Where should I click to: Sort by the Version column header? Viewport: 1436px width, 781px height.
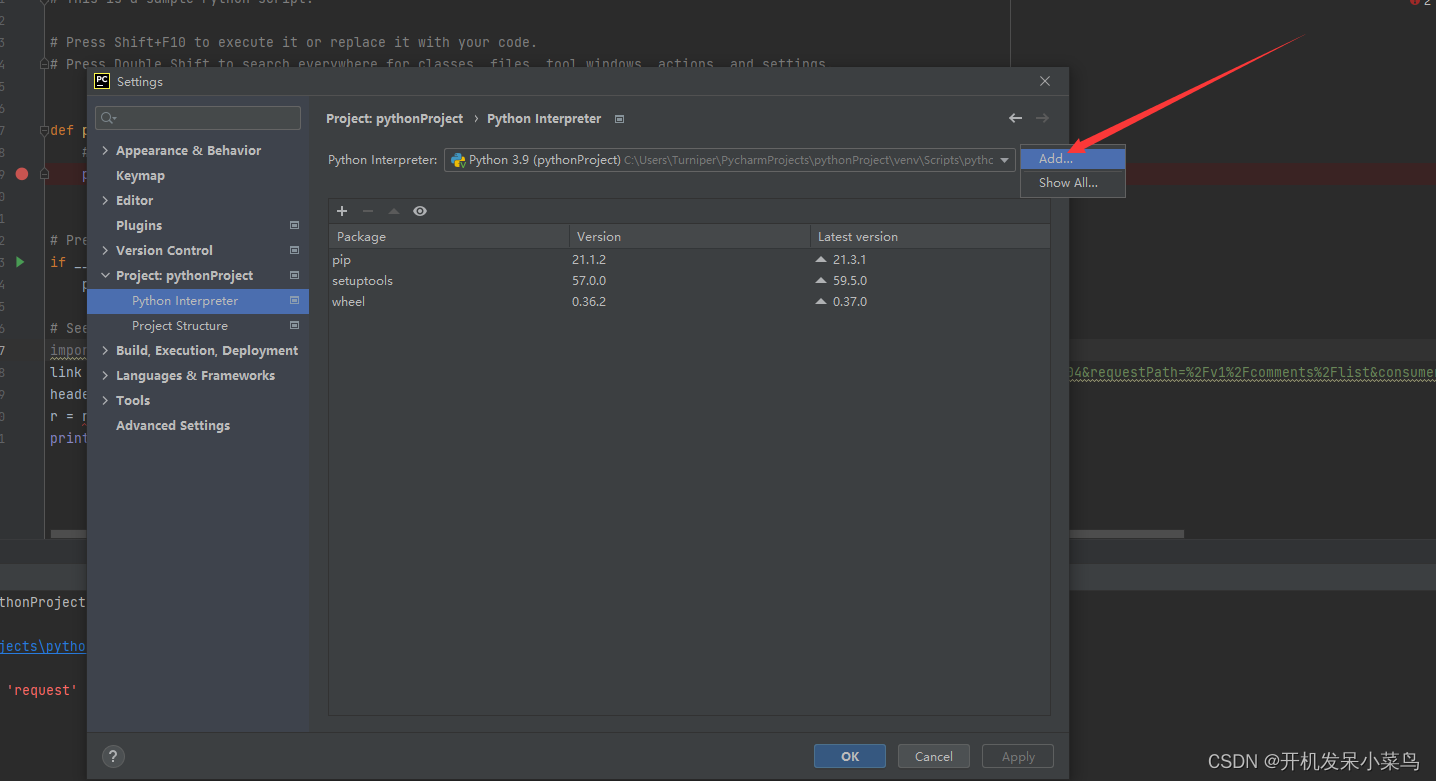pos(690,237)
